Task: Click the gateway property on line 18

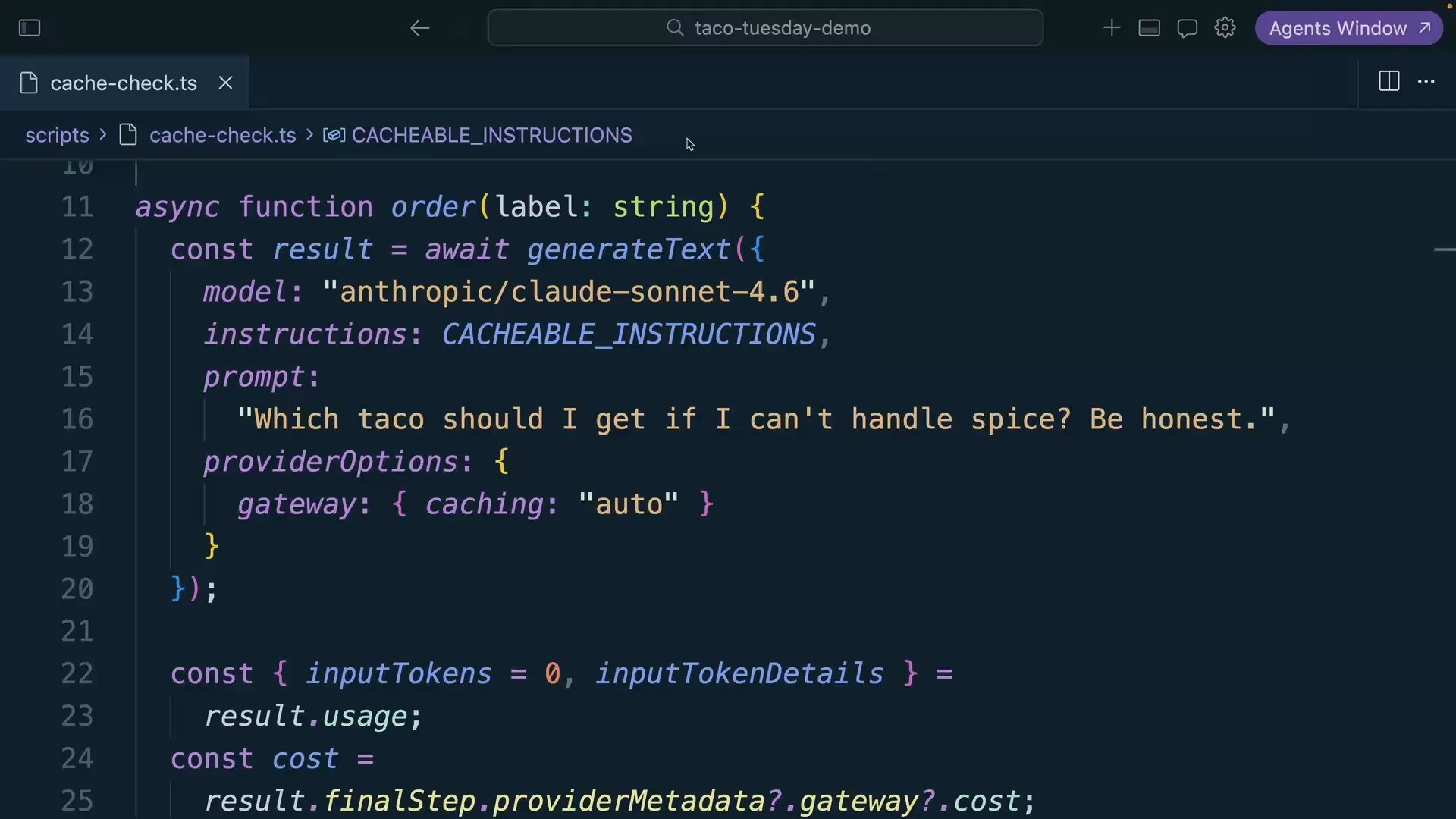Action: [x=297, y=504]
